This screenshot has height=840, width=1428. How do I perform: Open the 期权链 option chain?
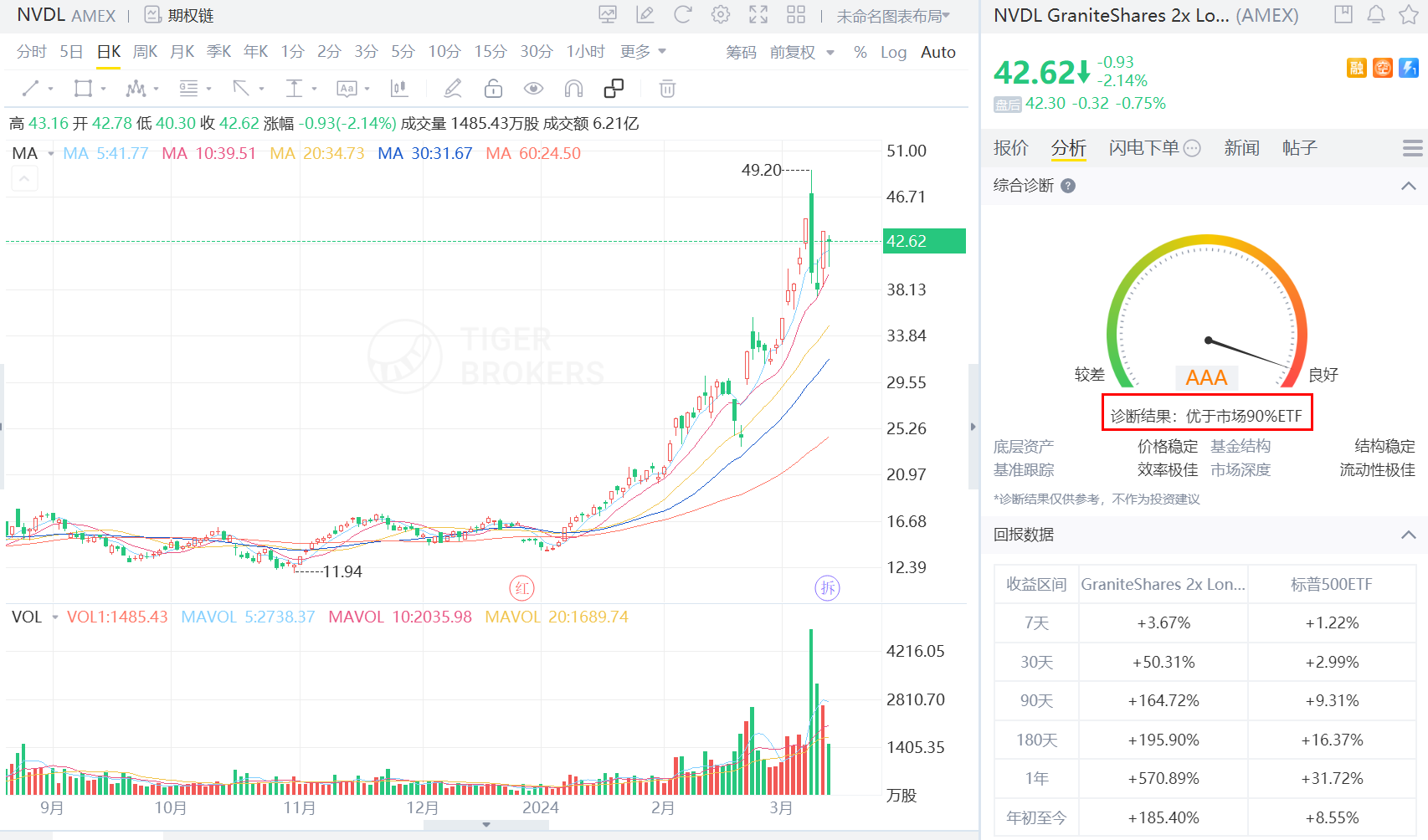(x=179, y=15)
